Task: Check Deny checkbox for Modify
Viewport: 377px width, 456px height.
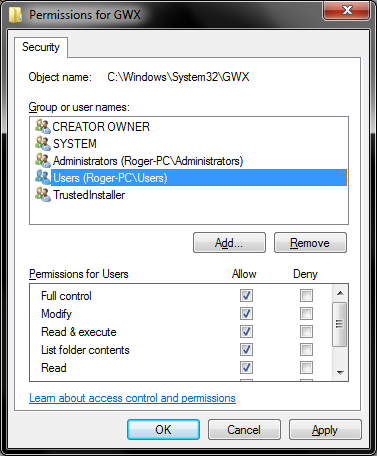Action: (306, 313)
